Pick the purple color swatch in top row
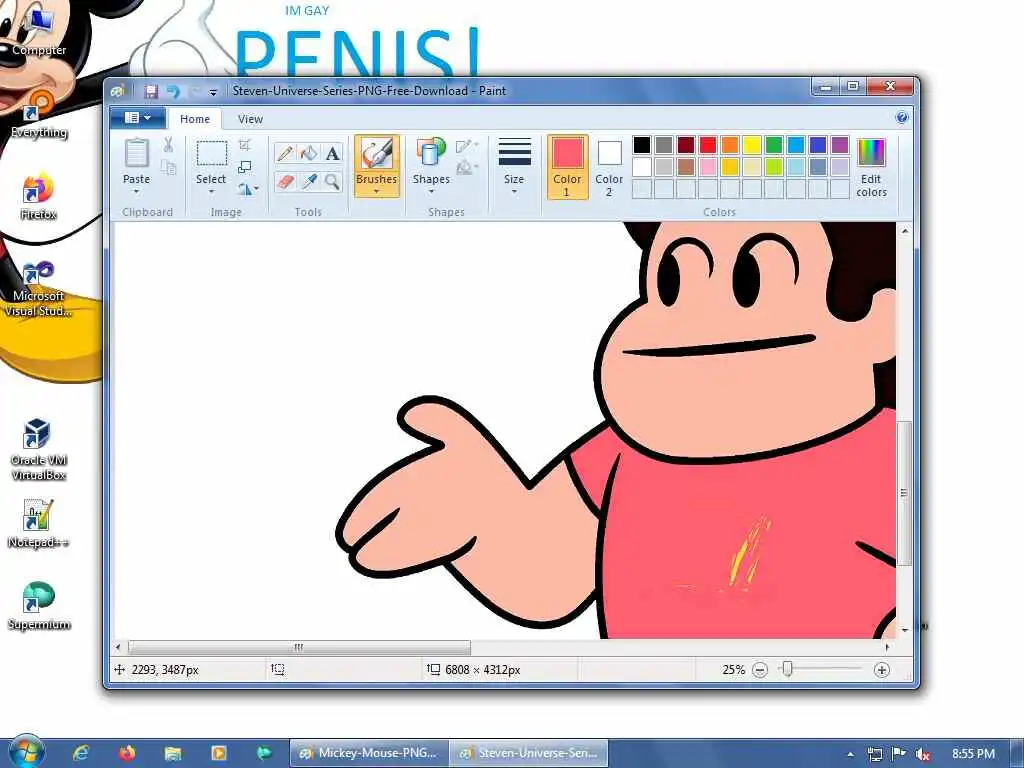 pos(840,144)
